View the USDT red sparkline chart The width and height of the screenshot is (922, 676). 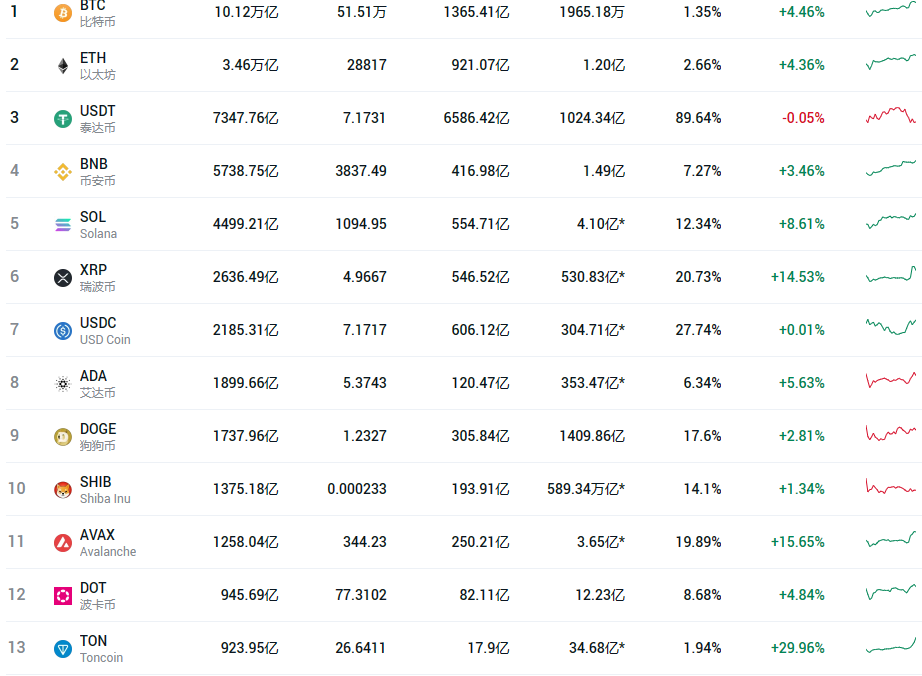click(x=890, y=116)
